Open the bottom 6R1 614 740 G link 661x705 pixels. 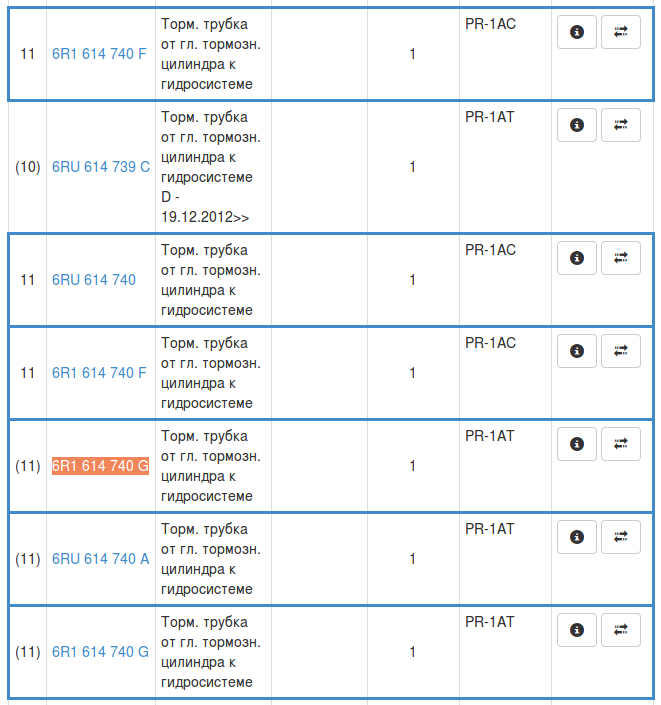[x=100, y=652]
